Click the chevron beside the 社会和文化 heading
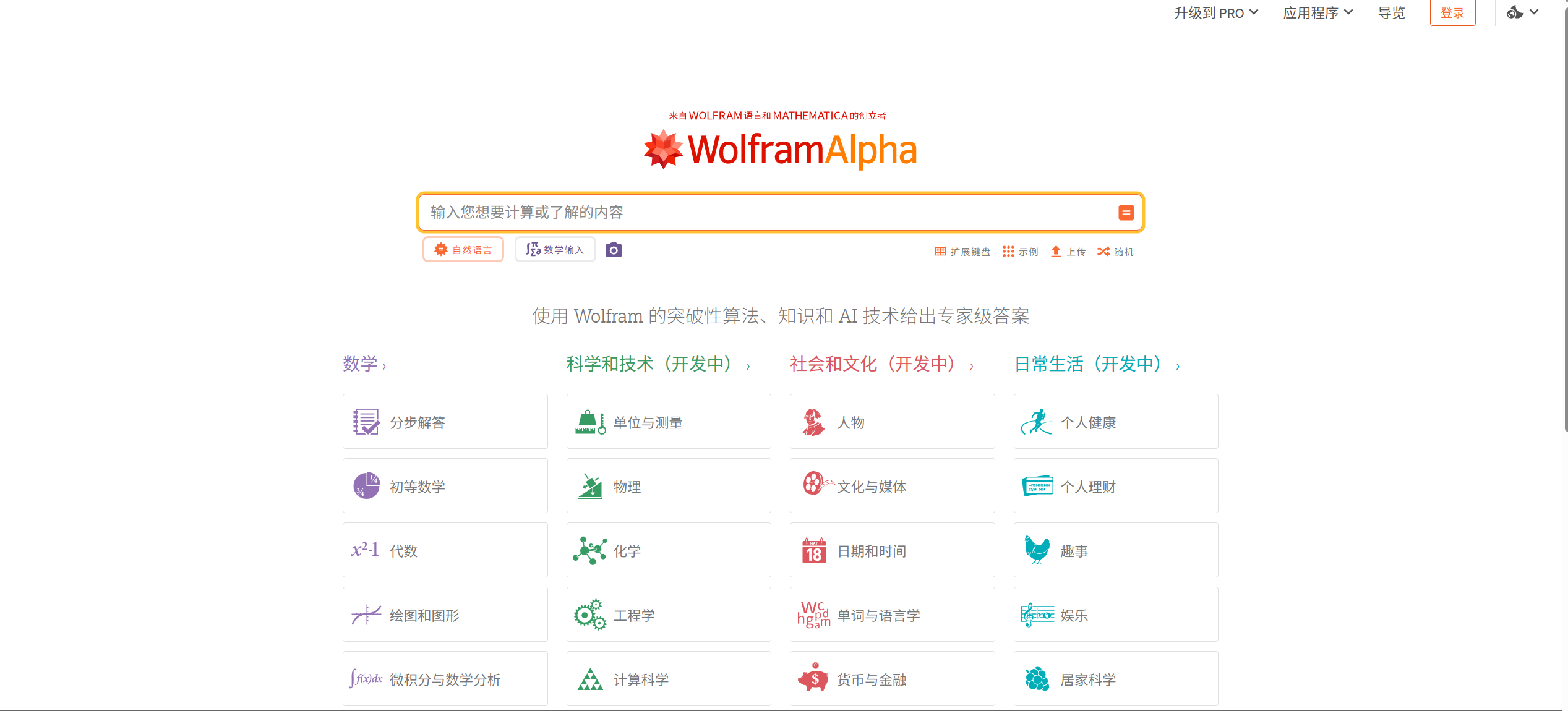 tap(972, 367)
